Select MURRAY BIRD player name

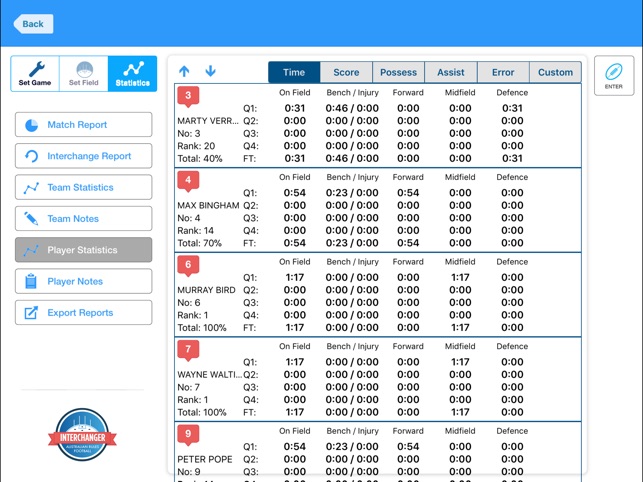[206, 290]
